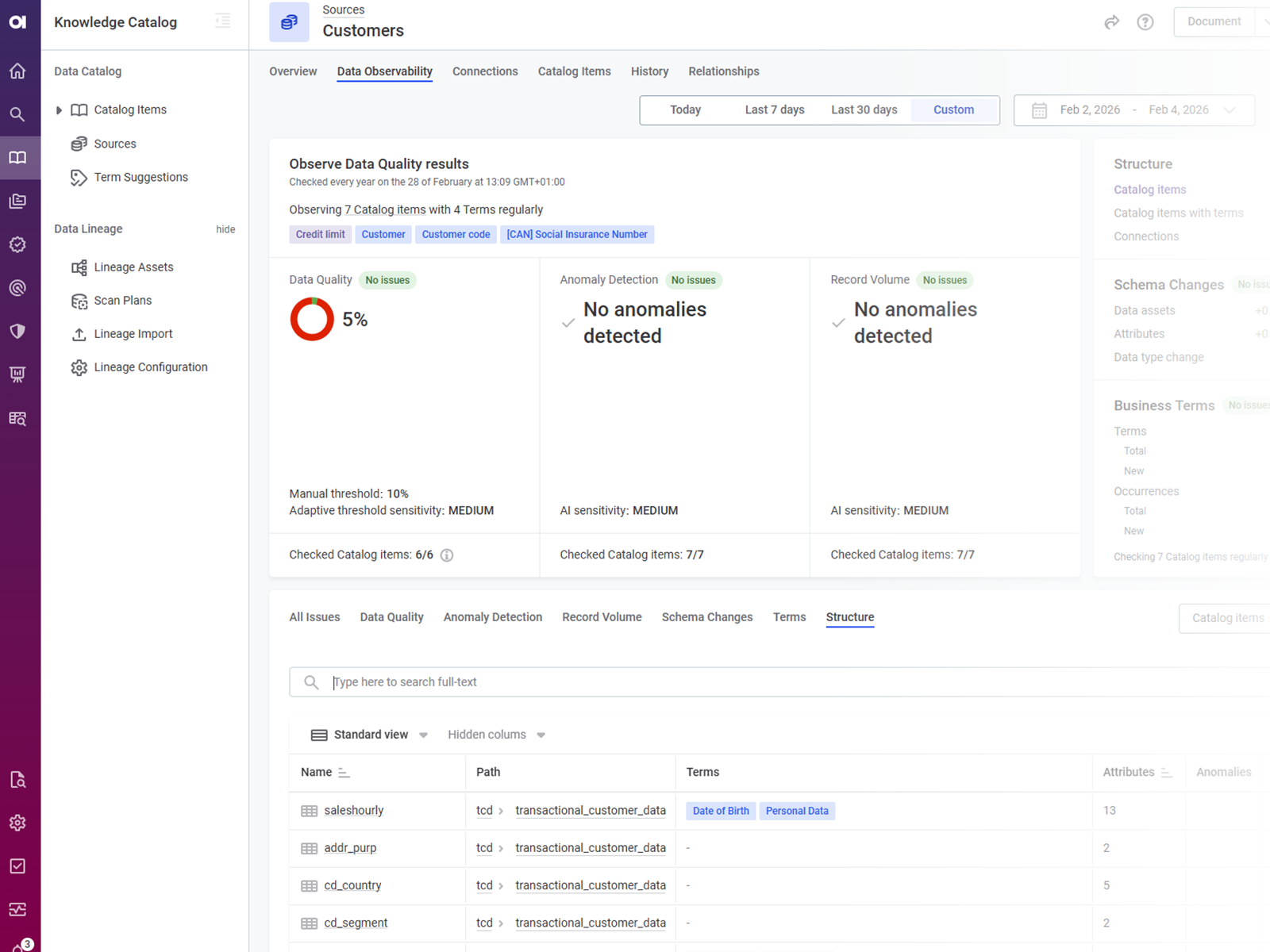
Task: Click the info icon beside Checked Catalog items 6/6
Action: coord(447,555)
